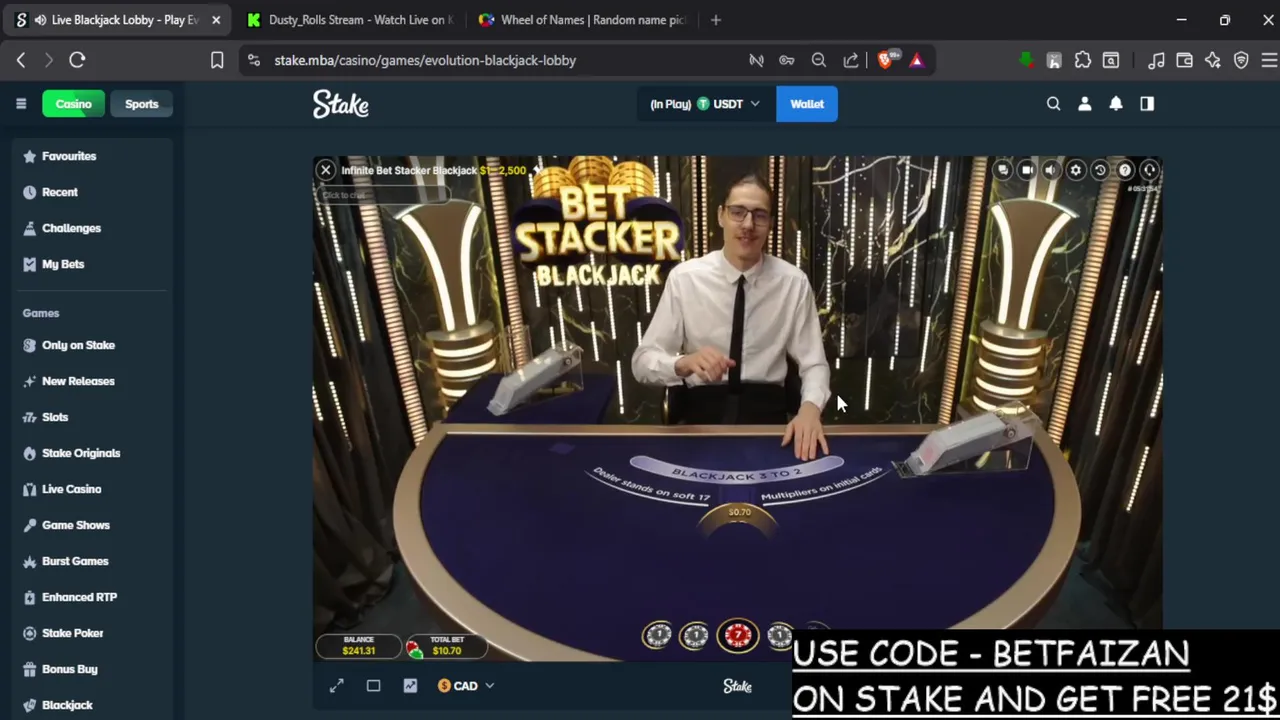This screenshot has width=1280, height=720.
Task: Switch to Dusty_Rolls Stream tab
Action: (x=349, y=20)
